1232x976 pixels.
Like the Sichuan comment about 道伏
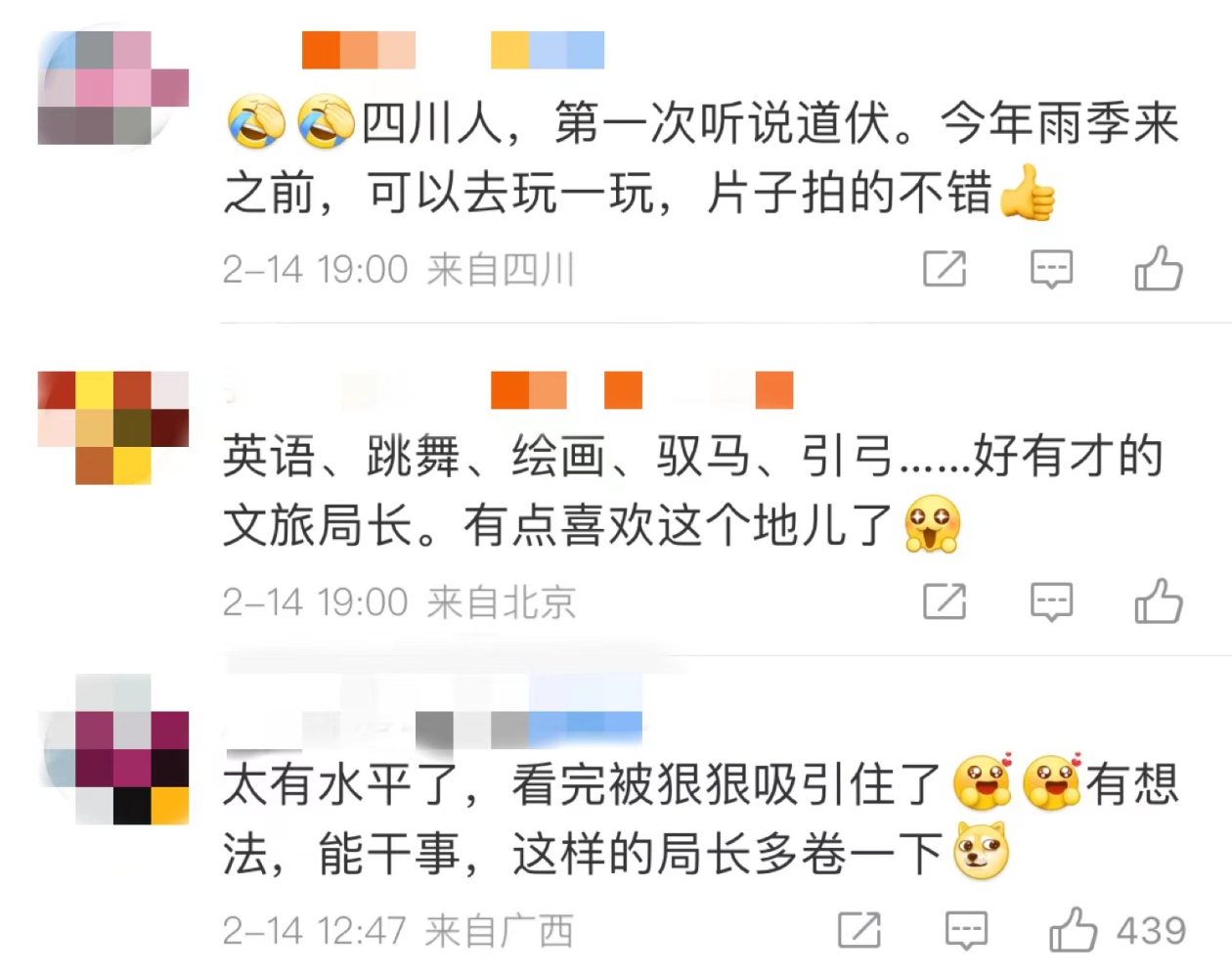click(1159, 268)
